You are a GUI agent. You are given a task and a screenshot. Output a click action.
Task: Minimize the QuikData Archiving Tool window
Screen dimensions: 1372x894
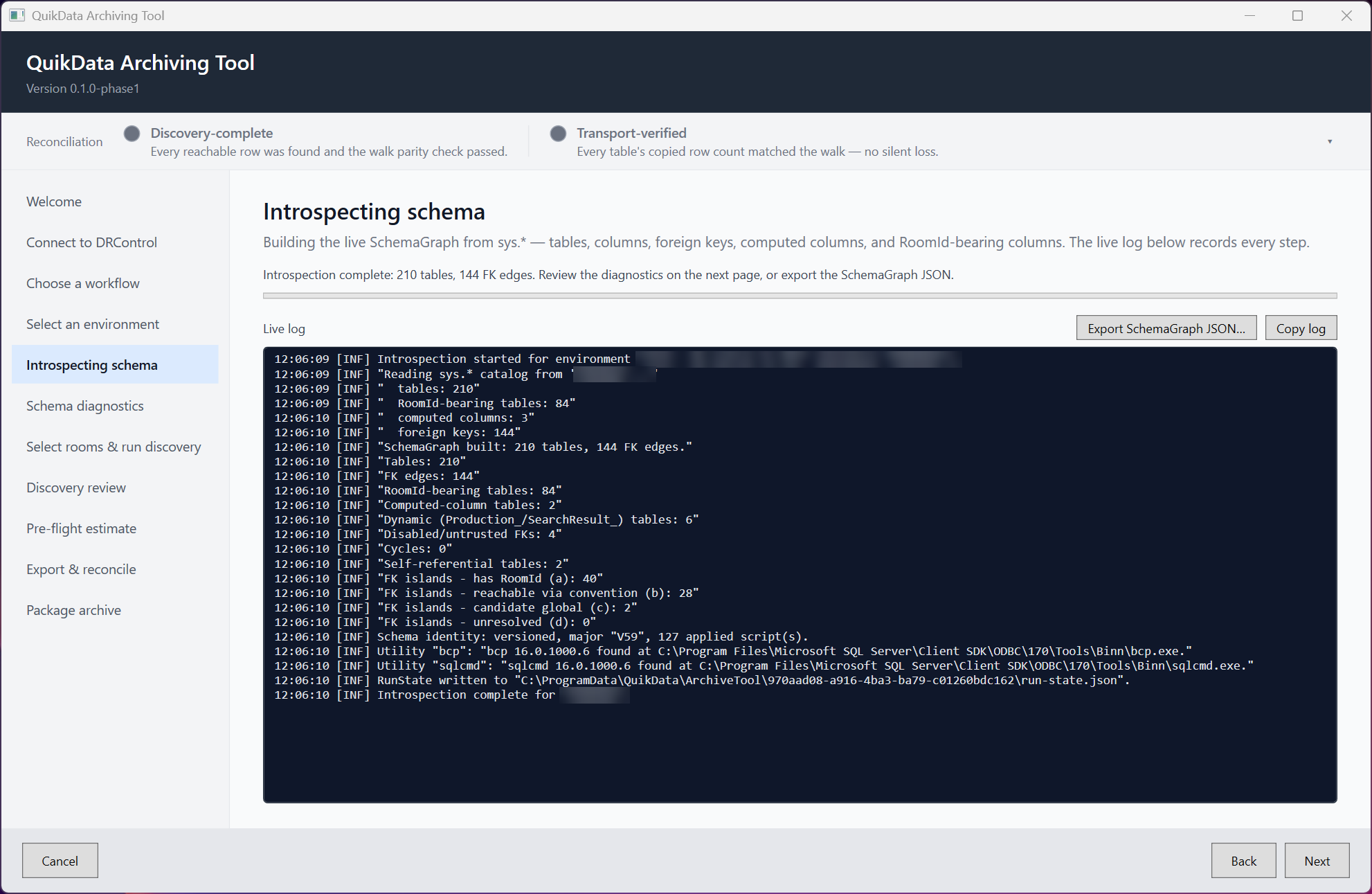click(1249, 15)
